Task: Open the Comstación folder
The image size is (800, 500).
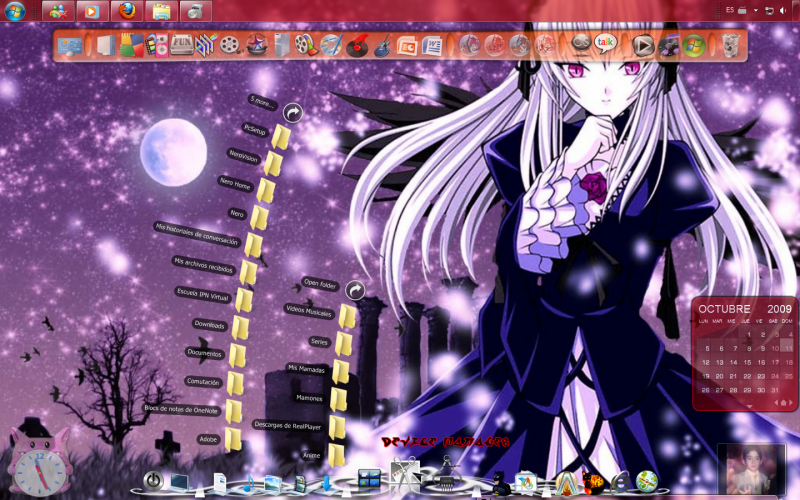Action: (x=235, y=384)
